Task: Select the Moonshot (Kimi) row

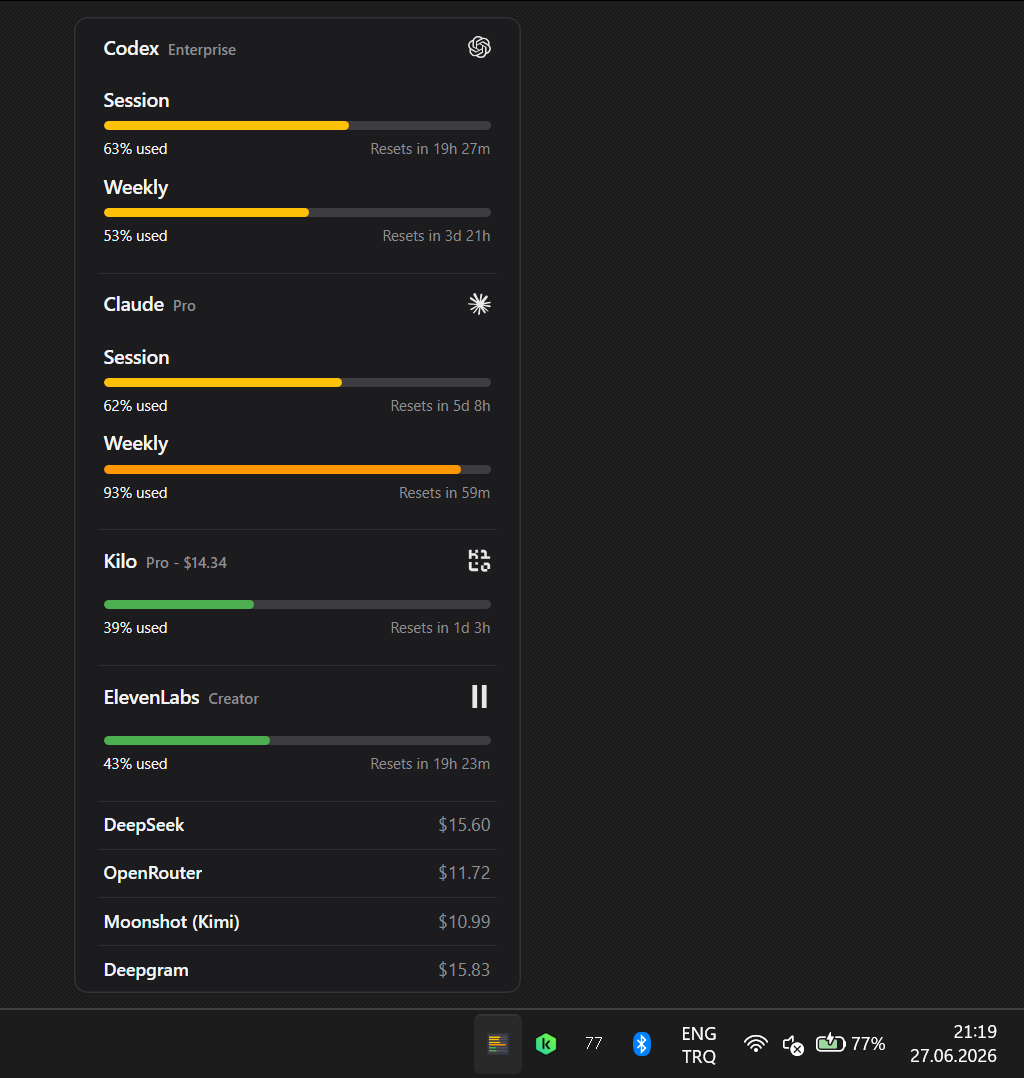Action: [x=297, y=921]
